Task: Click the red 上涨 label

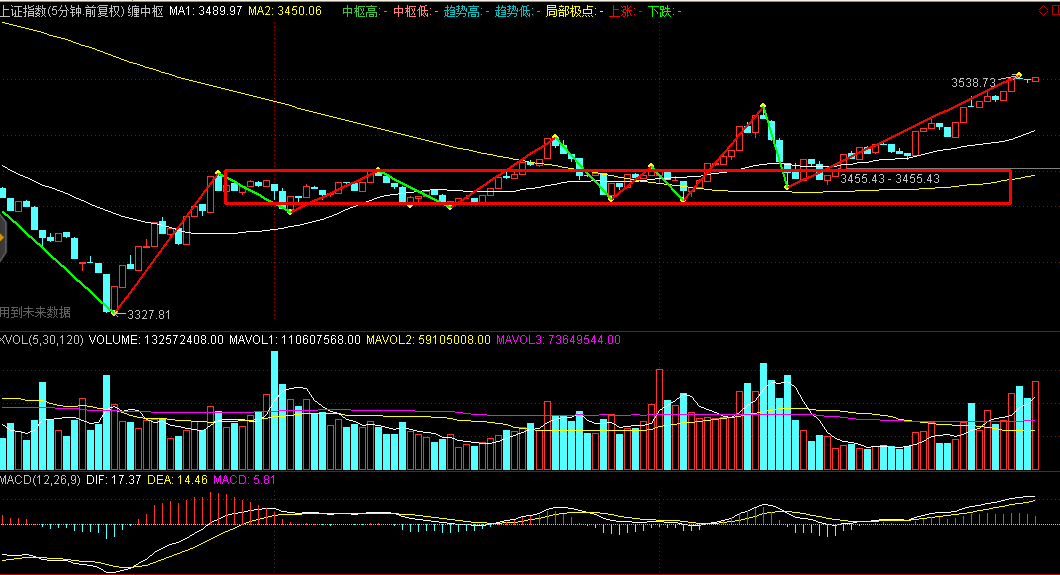Action: (625, 11)
